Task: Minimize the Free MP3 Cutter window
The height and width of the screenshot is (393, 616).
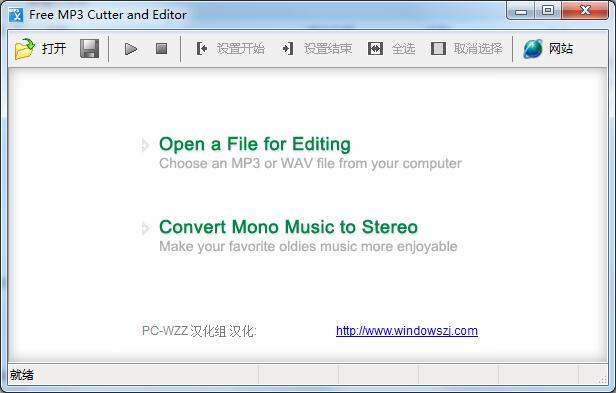Action: [521, 11]
